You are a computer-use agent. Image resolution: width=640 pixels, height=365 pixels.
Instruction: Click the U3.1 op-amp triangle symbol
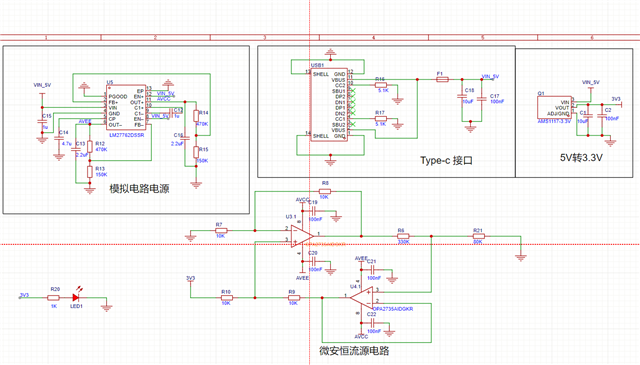(302, 236)
